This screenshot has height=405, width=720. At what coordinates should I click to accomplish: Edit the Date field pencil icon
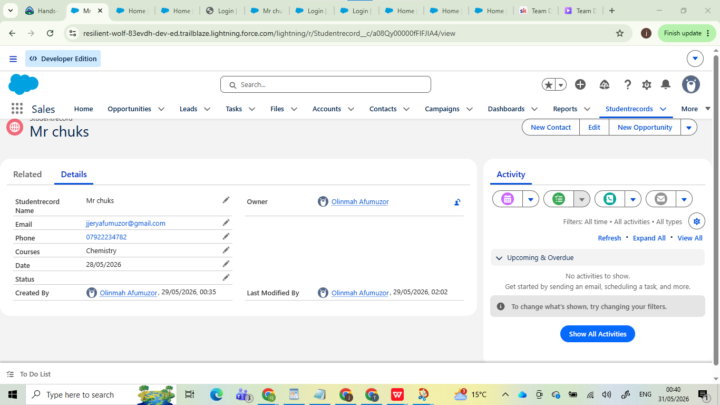[226, 264]
